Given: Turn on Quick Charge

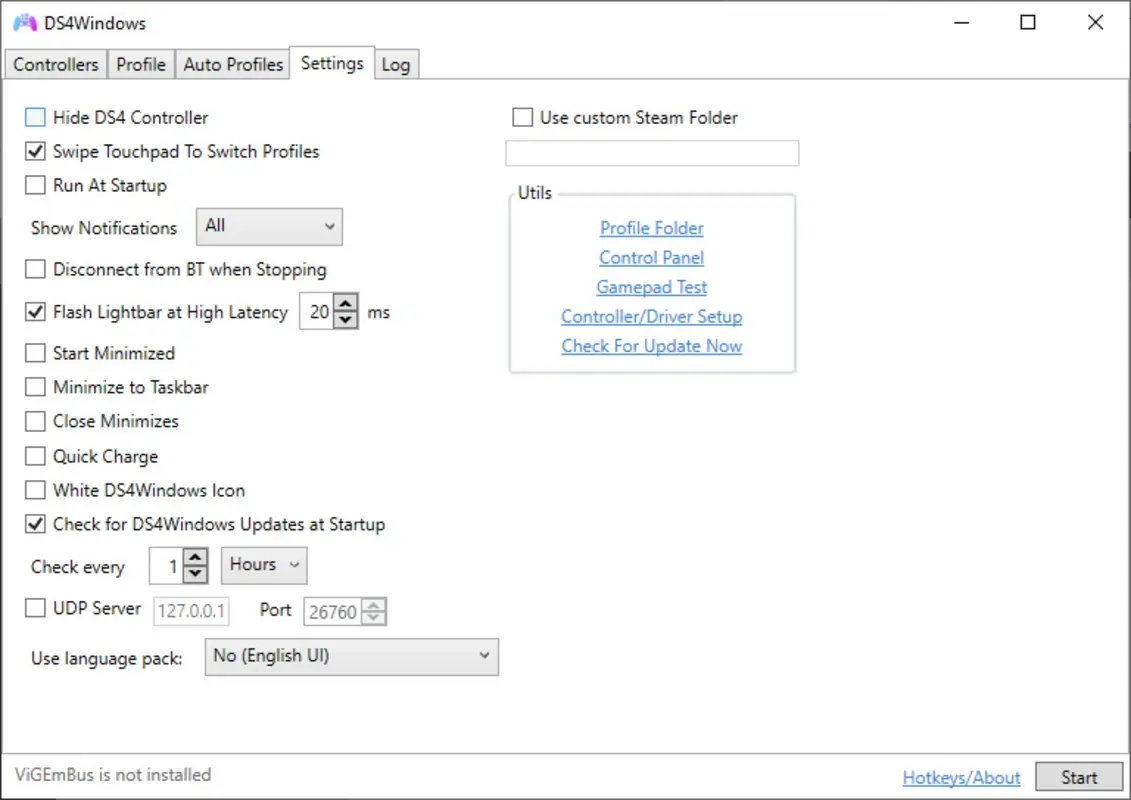Looking at the screenshot, I should point(35,456).
